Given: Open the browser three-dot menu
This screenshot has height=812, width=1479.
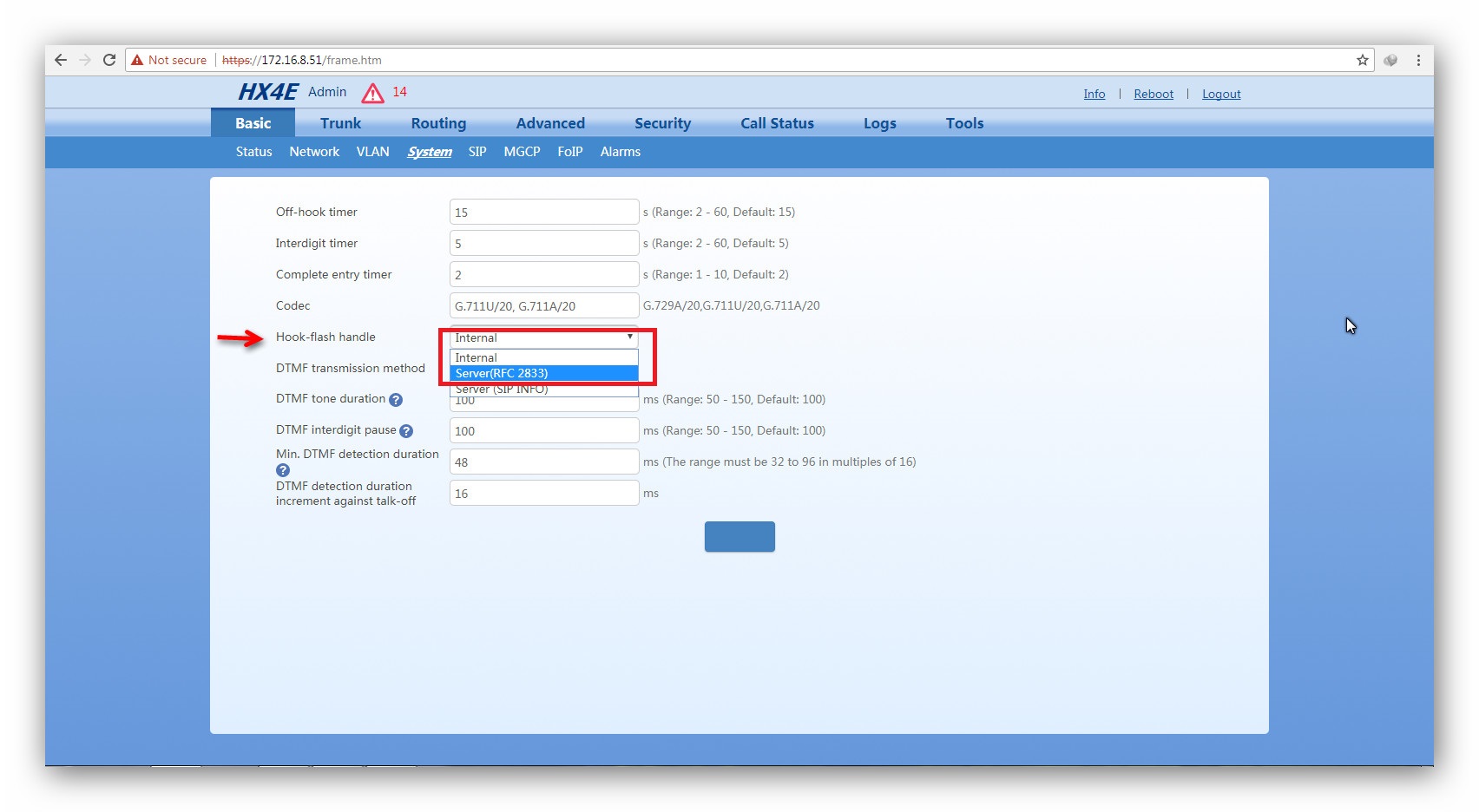Looking at the screenshot, I should [1418, 60].
